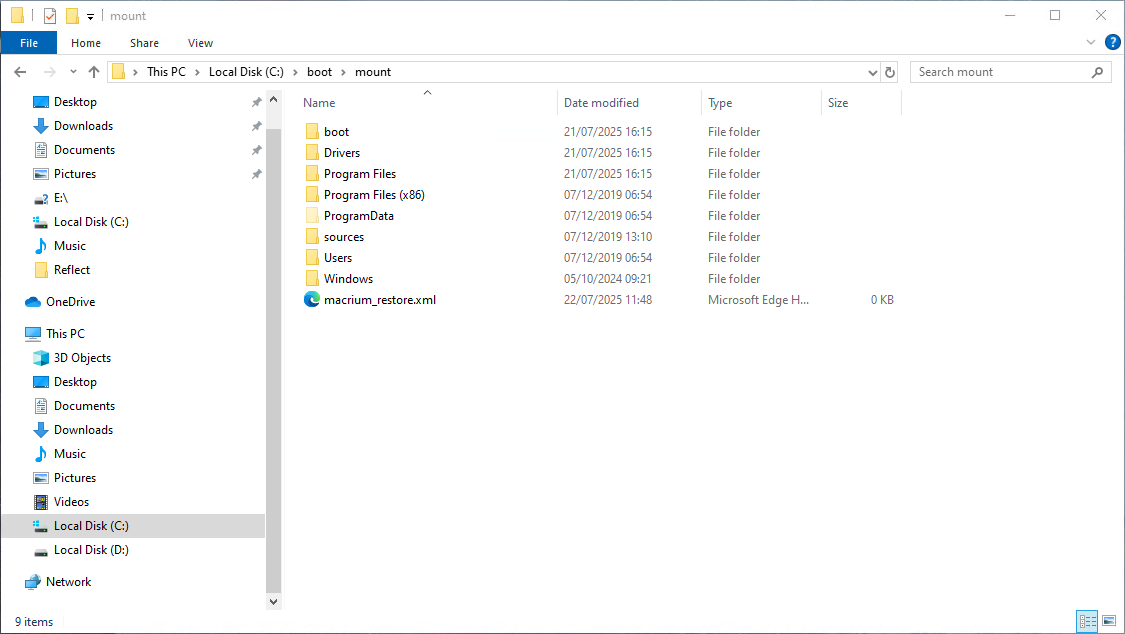This screenshot has height=634, width=1125.
Task: Click the search magnifier icon
Action: [x=1097, y=72]
